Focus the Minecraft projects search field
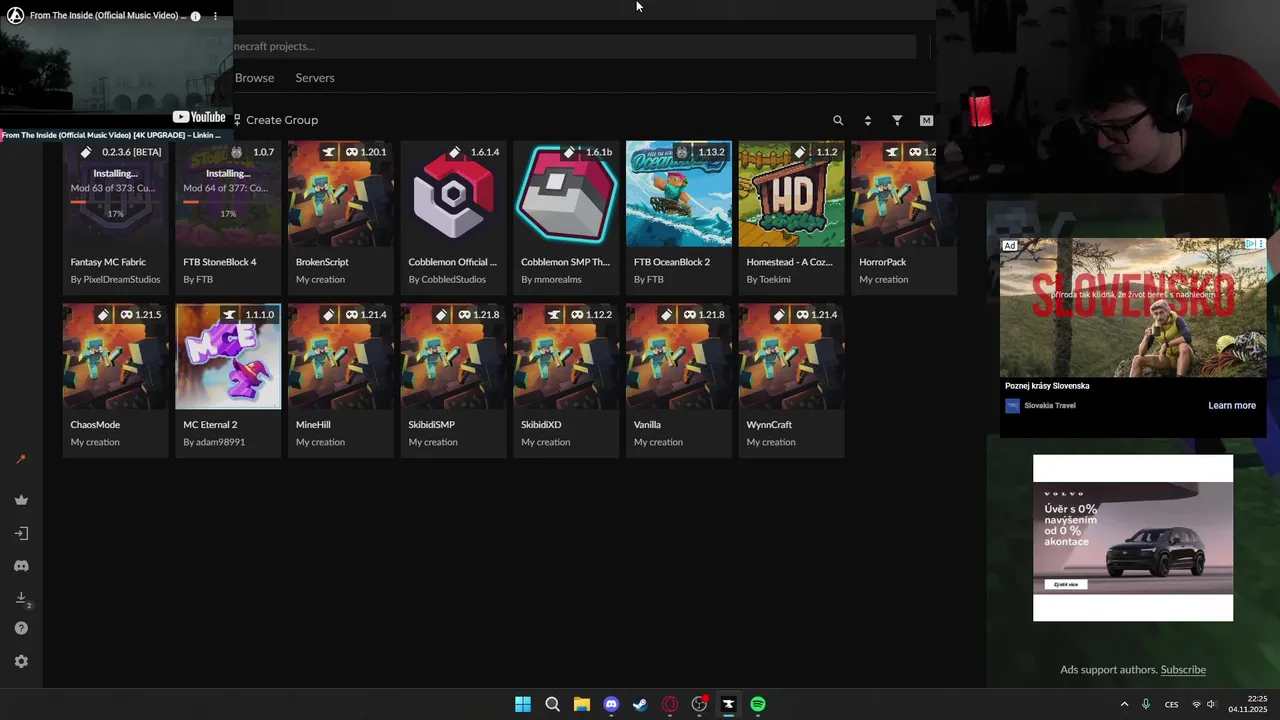Screen dimensions: 1280x720 tap(574, 46)
